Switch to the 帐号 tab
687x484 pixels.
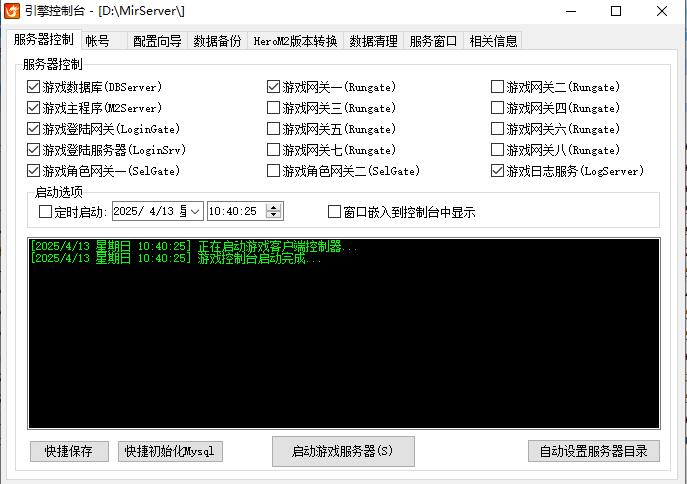point(103,41)
